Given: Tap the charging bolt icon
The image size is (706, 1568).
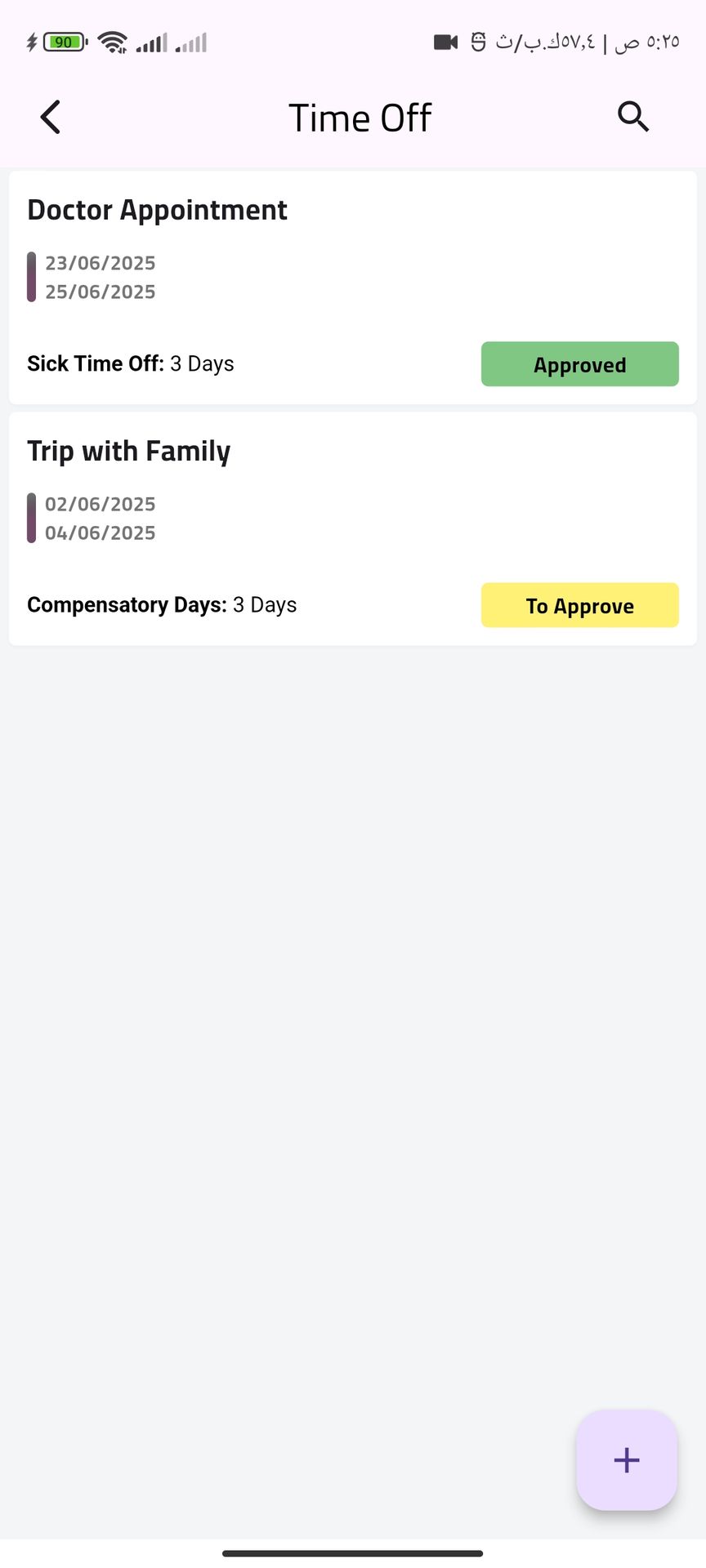Looking at the screenshot, I should [x=31, y=42].
